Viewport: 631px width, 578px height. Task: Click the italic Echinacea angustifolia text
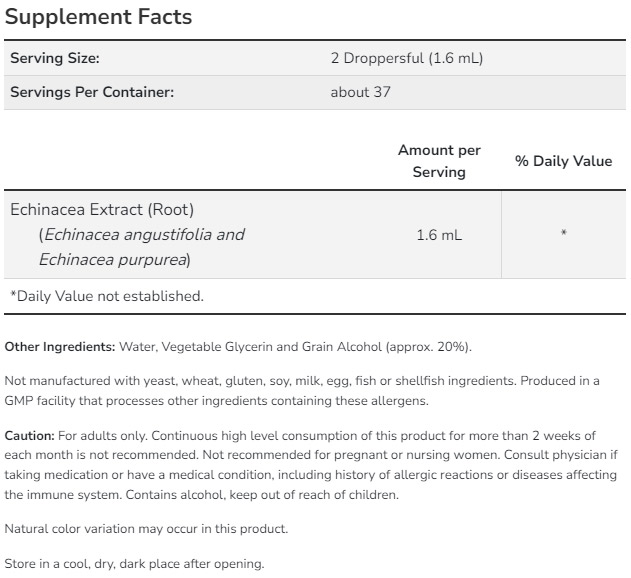click(x=128, y=235)
